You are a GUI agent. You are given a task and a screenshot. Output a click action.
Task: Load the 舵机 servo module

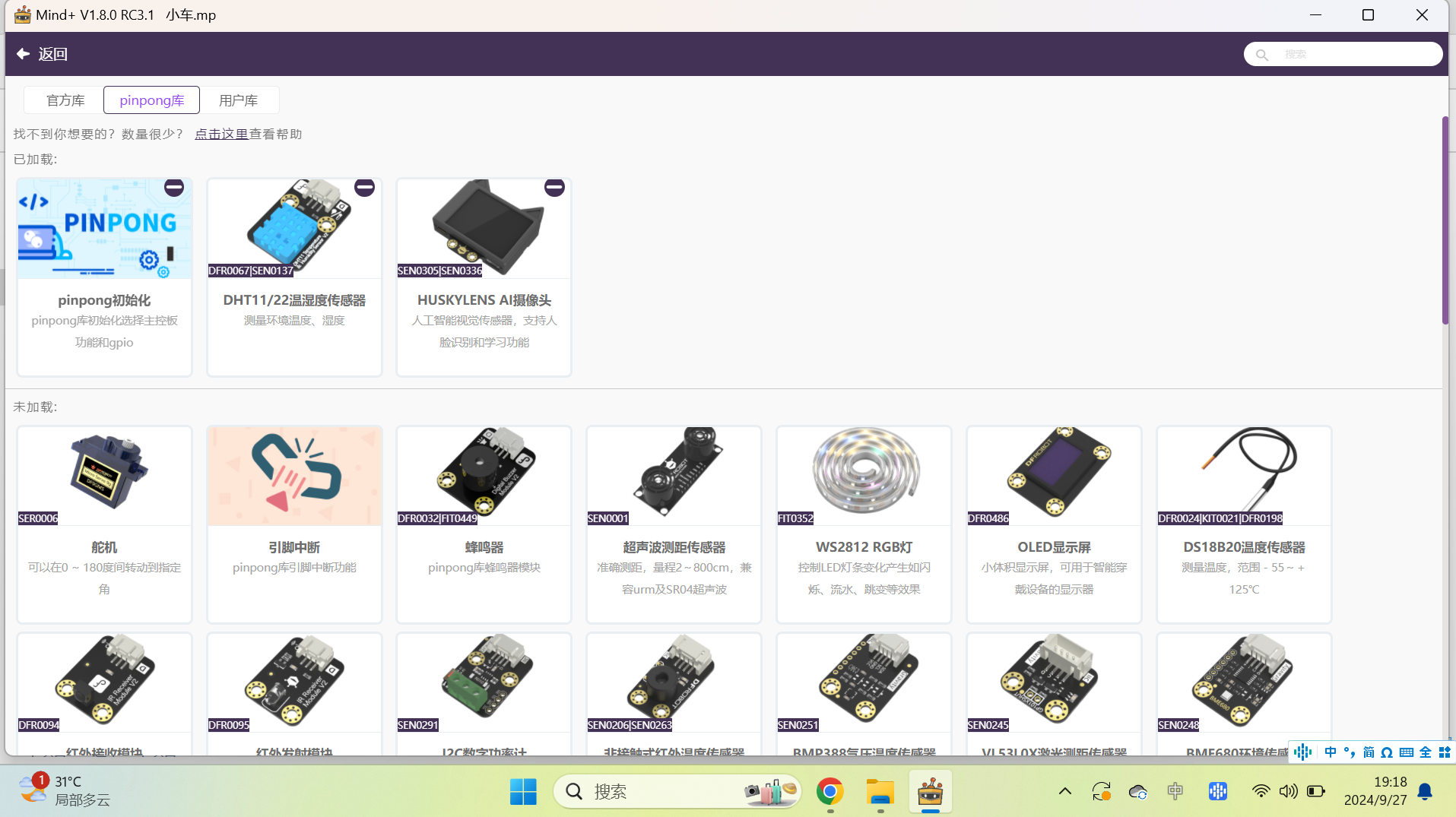pyautogui.click(x=104, y=524)
